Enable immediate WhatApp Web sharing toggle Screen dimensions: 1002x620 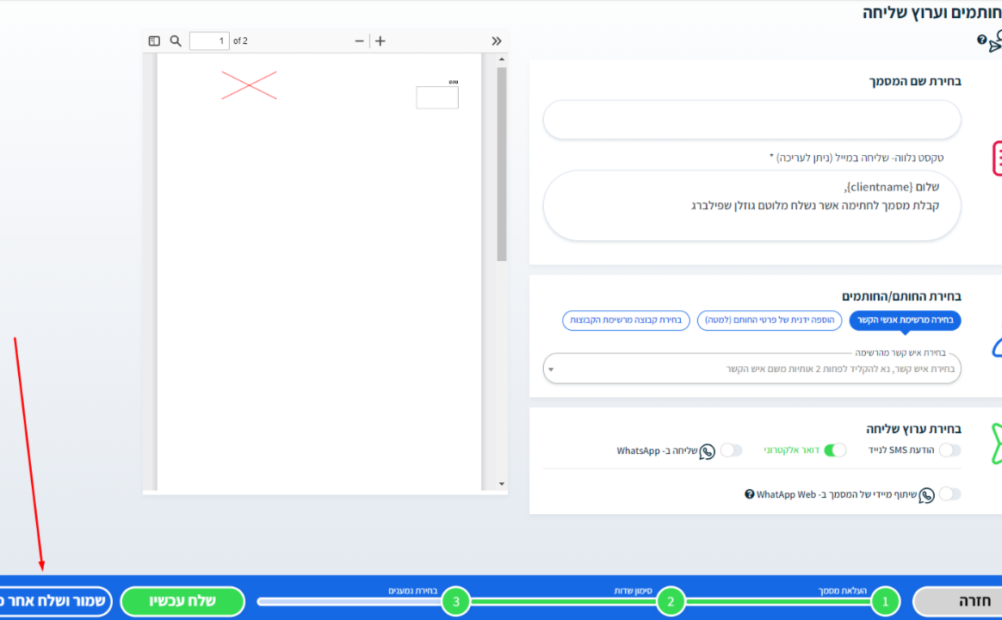[x=949, y=494]
